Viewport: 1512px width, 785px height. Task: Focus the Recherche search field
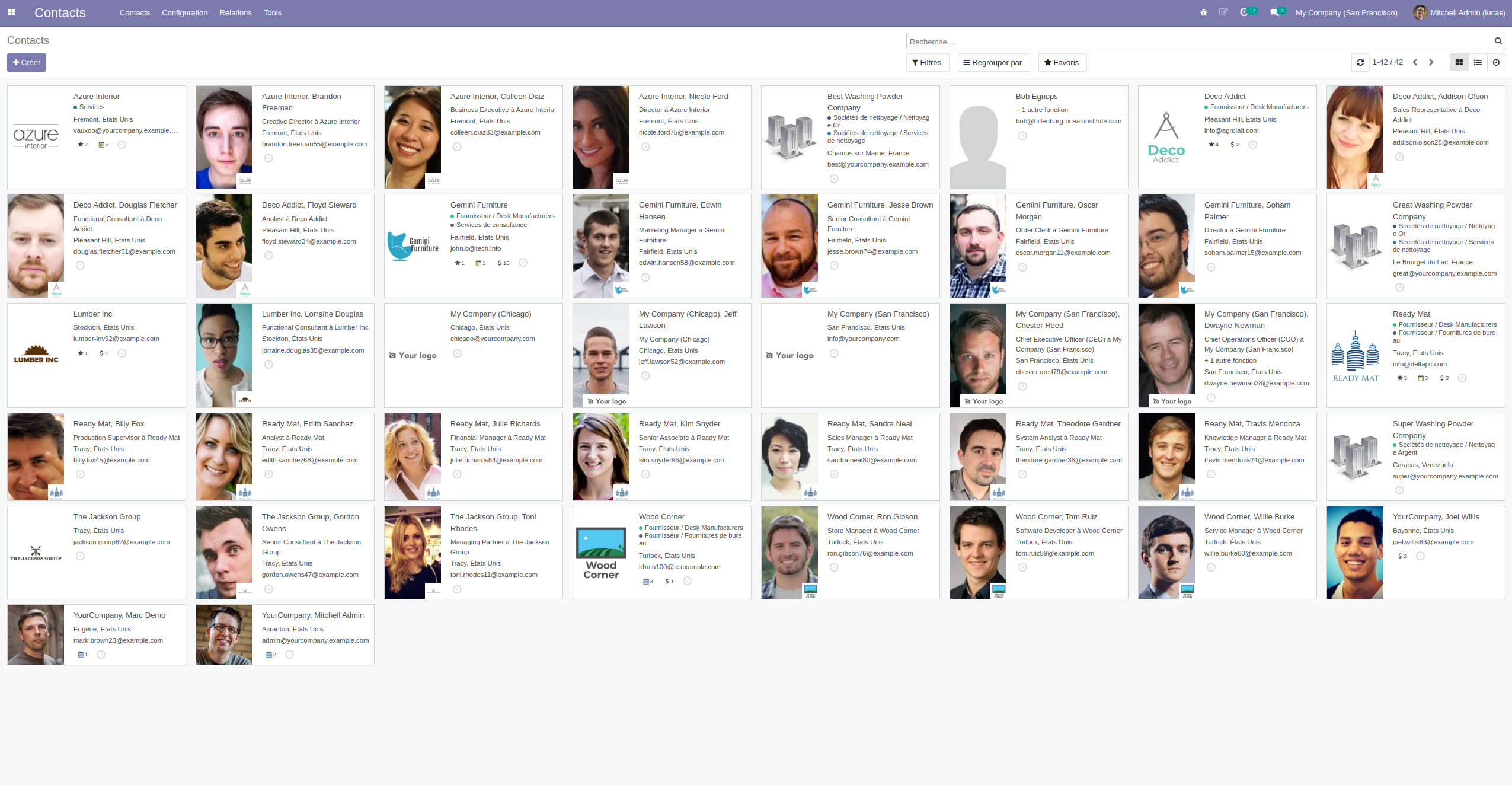[x=1200, y=42]
